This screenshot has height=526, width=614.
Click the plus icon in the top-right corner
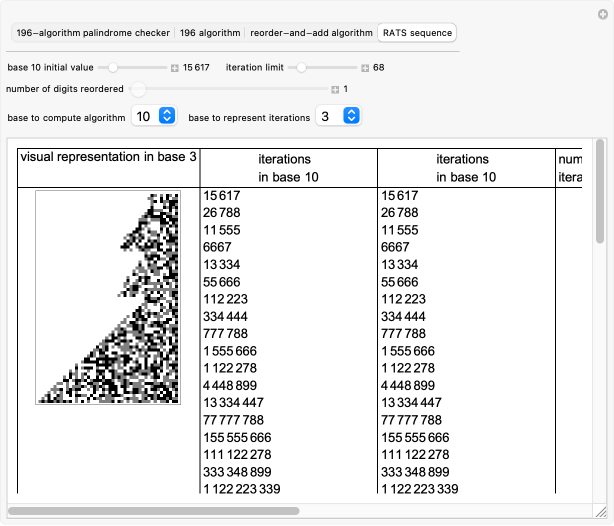[x=603, y=14]
